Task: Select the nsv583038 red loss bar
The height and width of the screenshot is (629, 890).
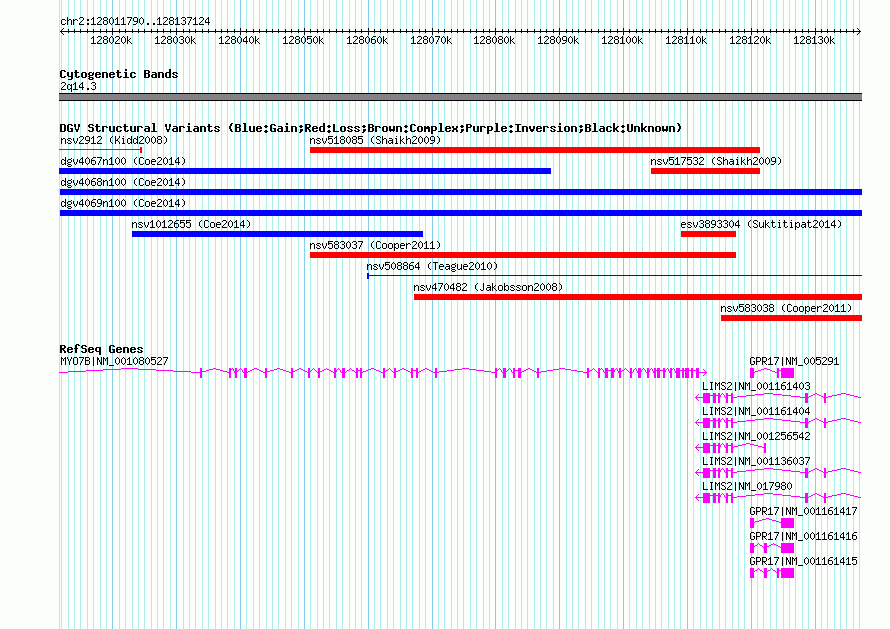Action: tap(791, 318)
